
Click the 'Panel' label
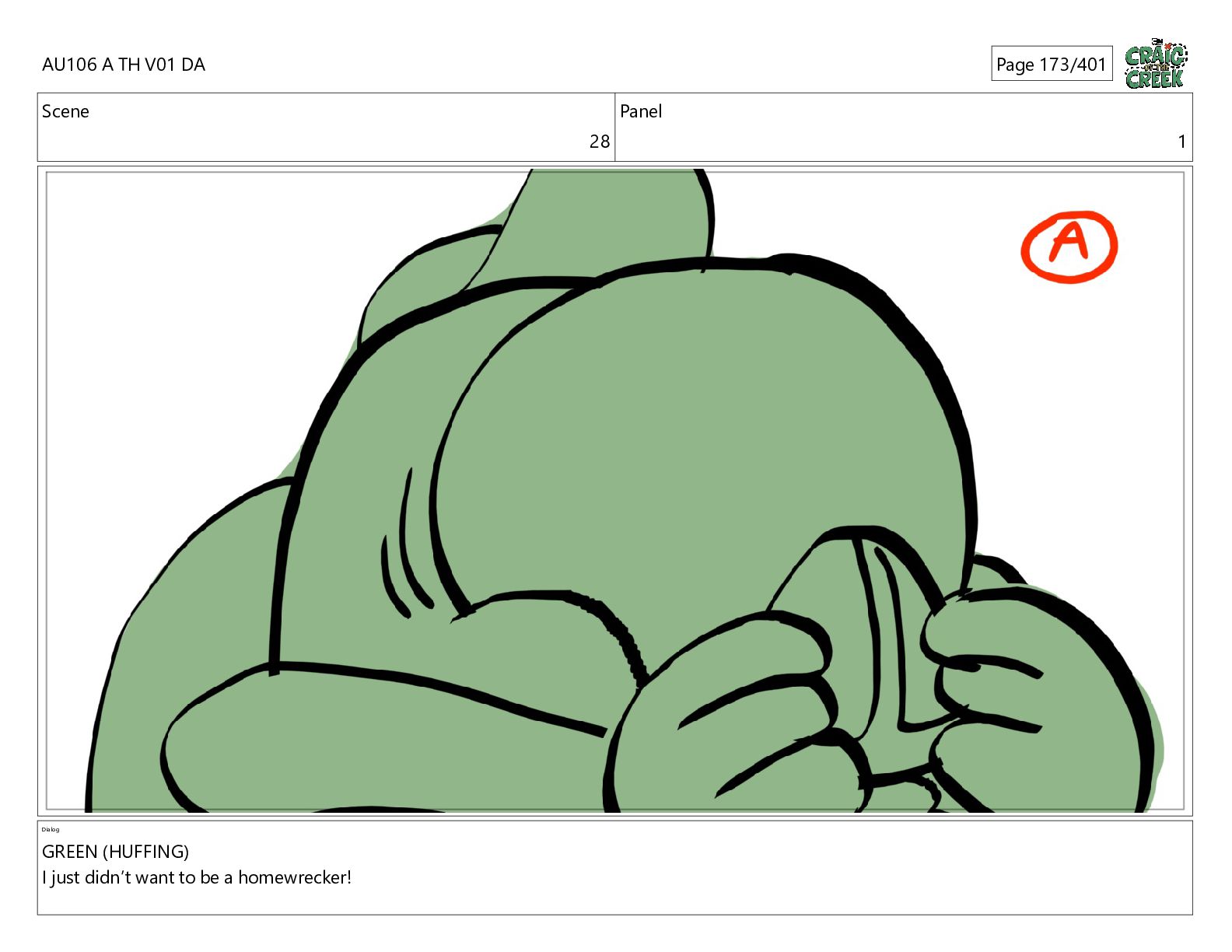pos(641,111)
